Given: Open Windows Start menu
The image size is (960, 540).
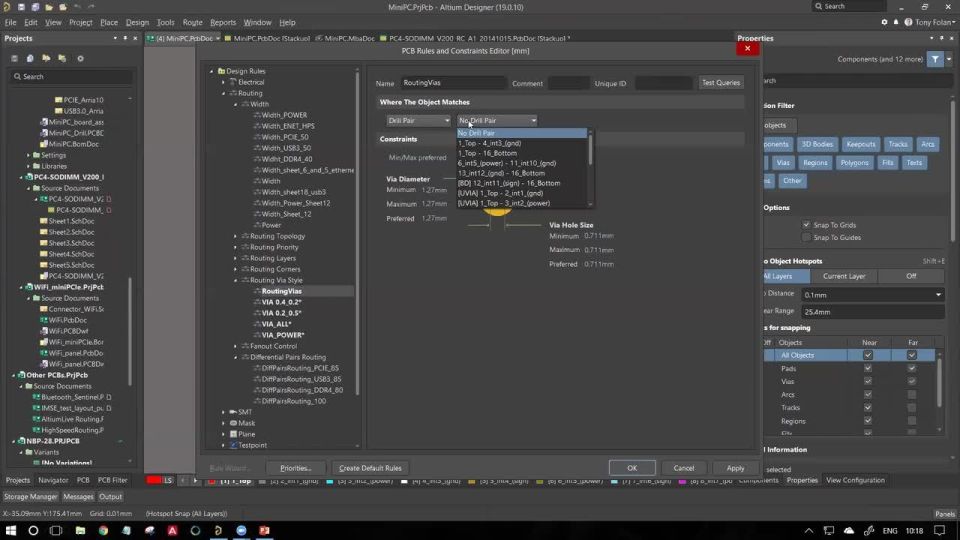Looking at the screenshot, I should [10, 530].
